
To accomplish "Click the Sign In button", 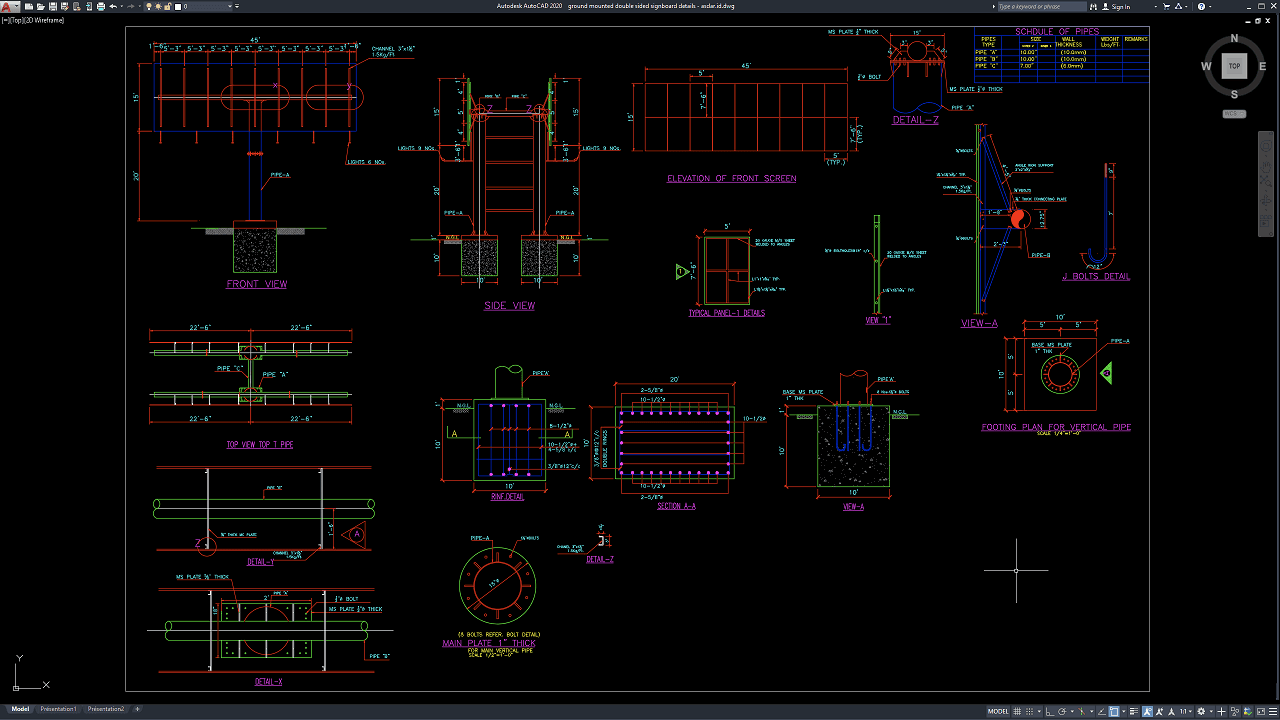I will click(1116, 6).
